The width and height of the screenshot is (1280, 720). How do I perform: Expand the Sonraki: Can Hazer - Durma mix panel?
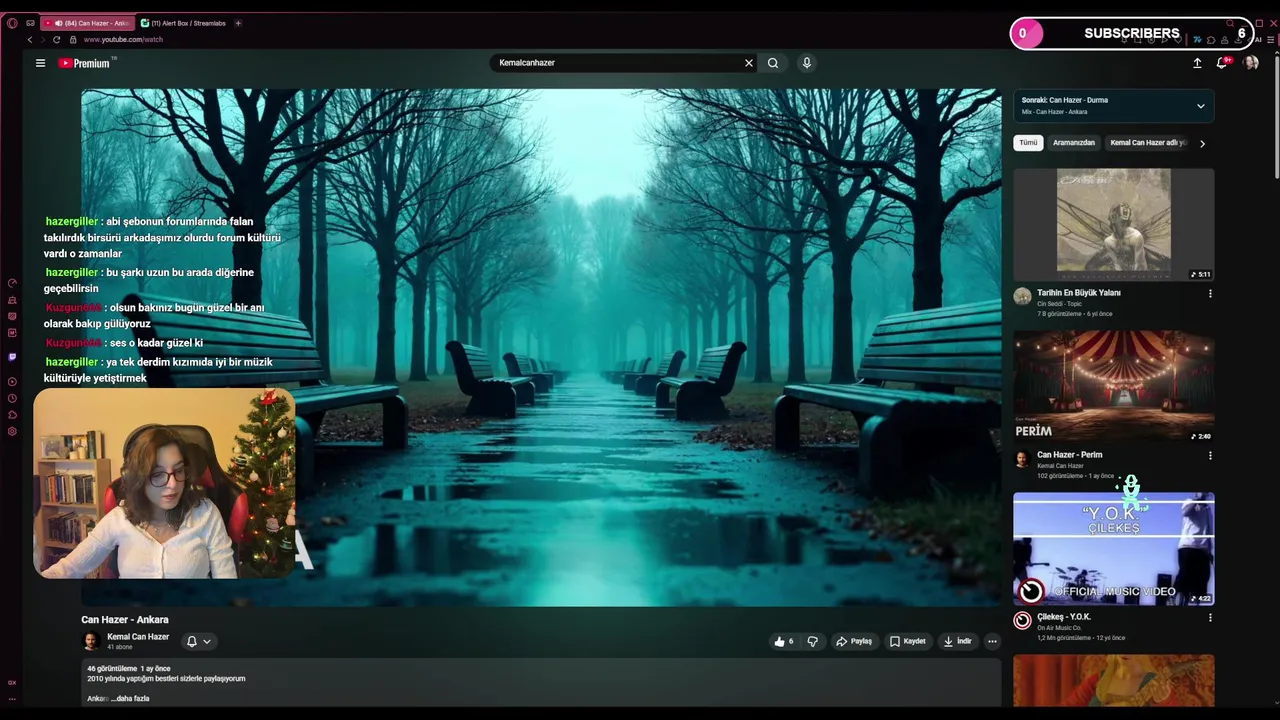(1200, 106)
